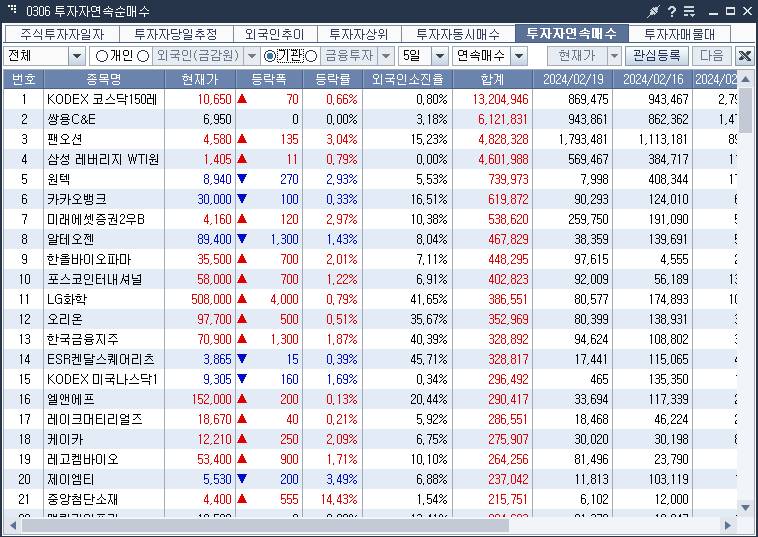Click the 14.43% change rate cell
Image resolution: width=758 pixels, height=537 pixels.
(339, 499)
